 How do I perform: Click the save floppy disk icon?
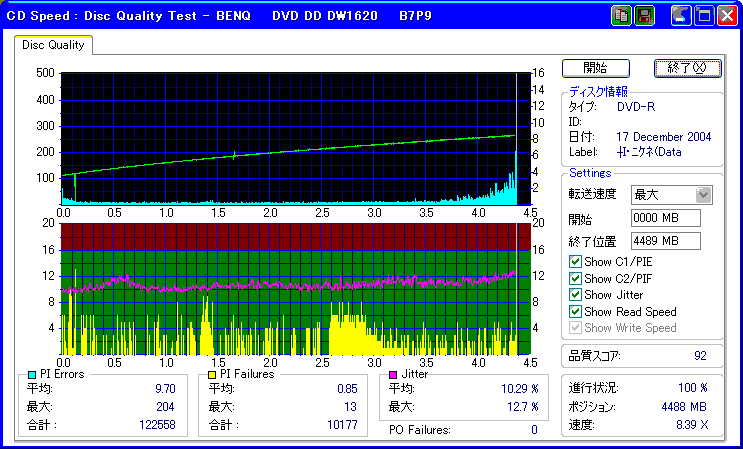tap(644, 16)
